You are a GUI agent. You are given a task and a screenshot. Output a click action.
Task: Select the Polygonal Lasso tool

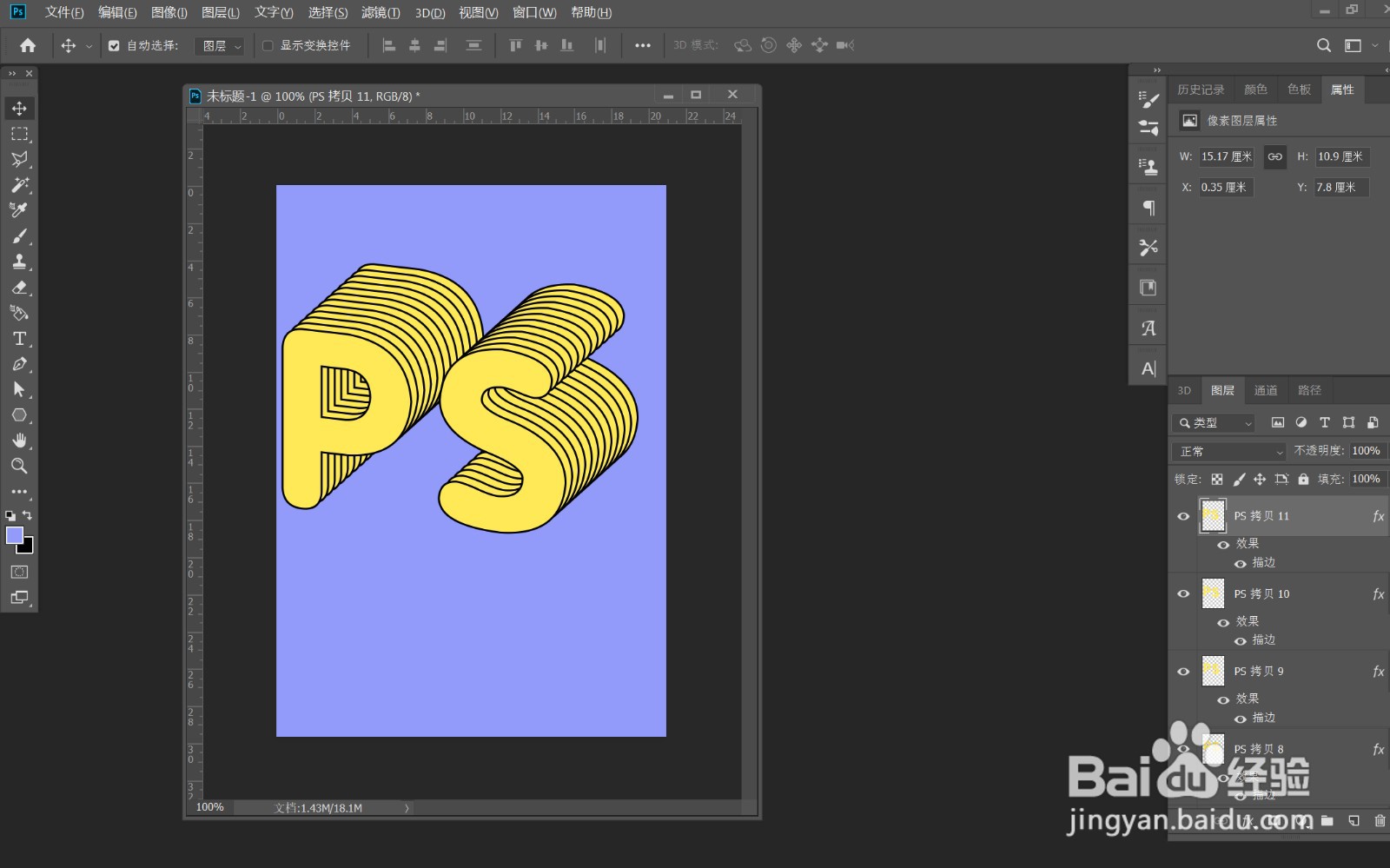[19, 159]
